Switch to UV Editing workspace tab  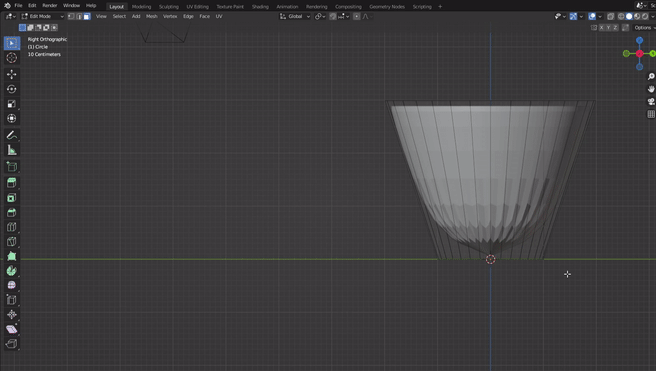197,7
